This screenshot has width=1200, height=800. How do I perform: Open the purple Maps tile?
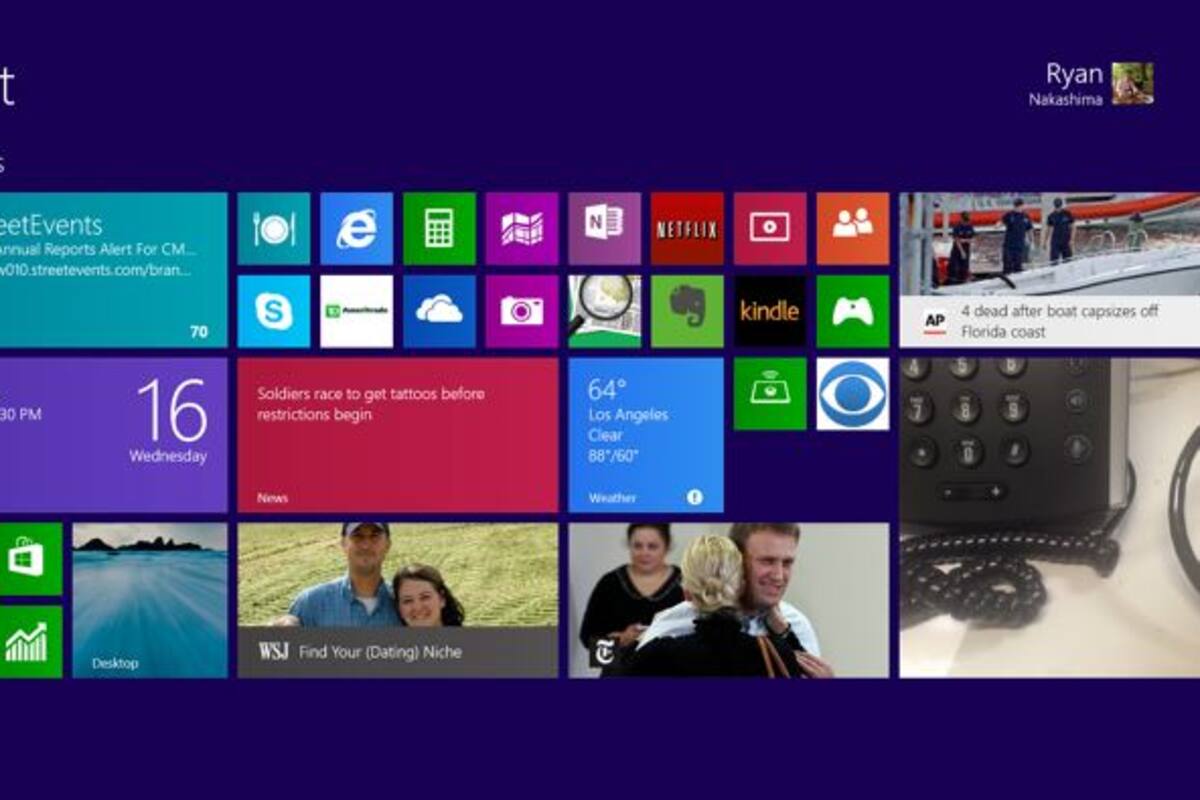[522, 229]
